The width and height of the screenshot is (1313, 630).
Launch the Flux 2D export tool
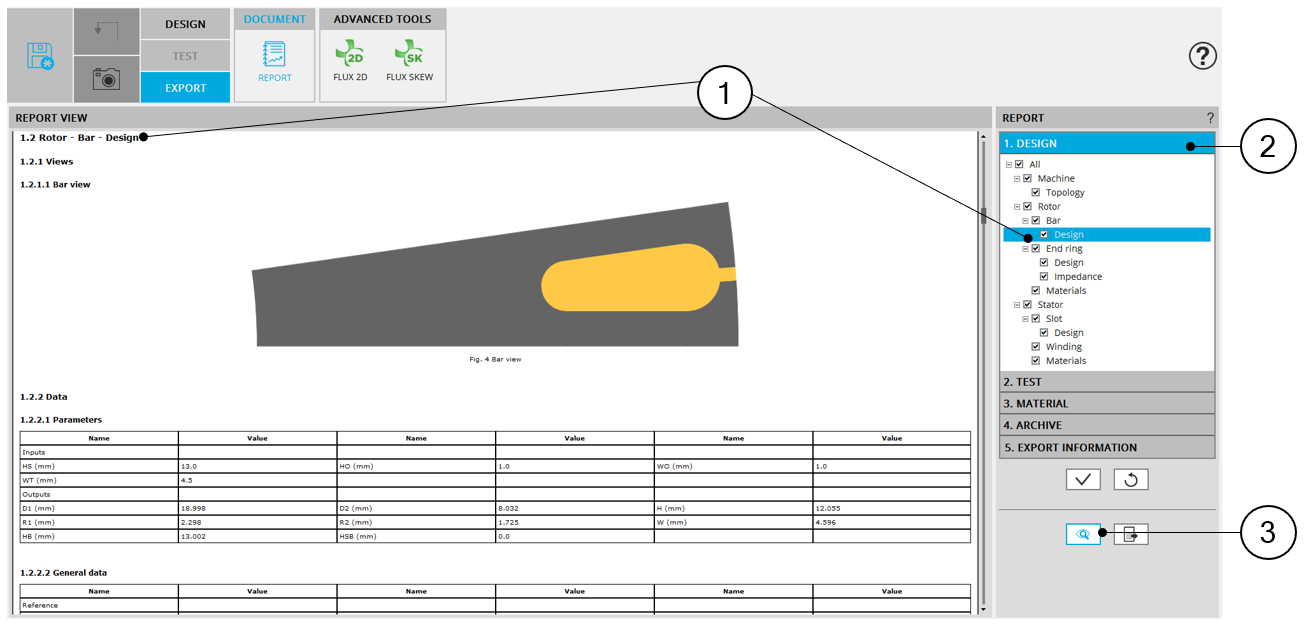coord(349,60)
